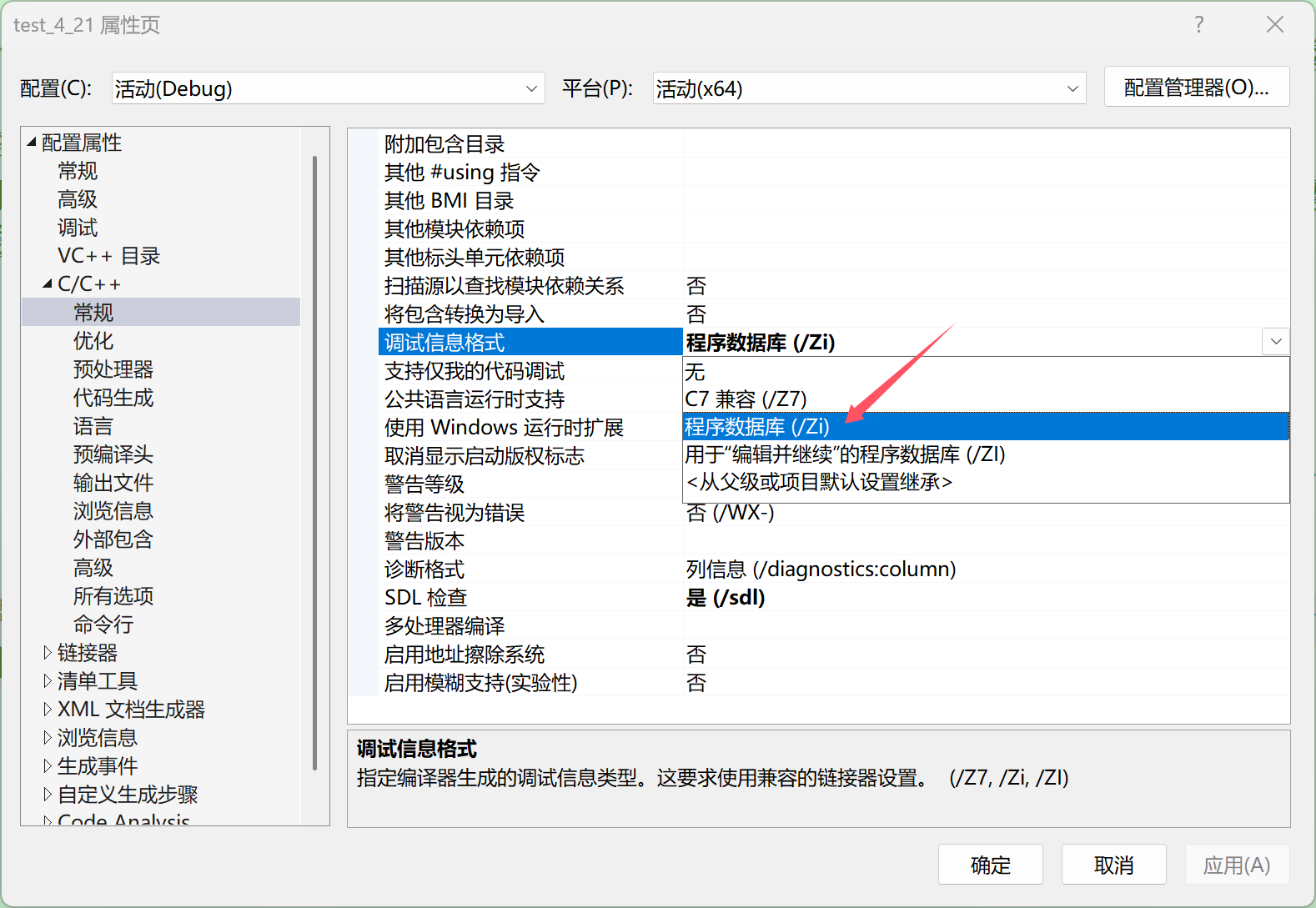Select the 输出文件 tree item
1316x908 pixels.
click(113, 483)
